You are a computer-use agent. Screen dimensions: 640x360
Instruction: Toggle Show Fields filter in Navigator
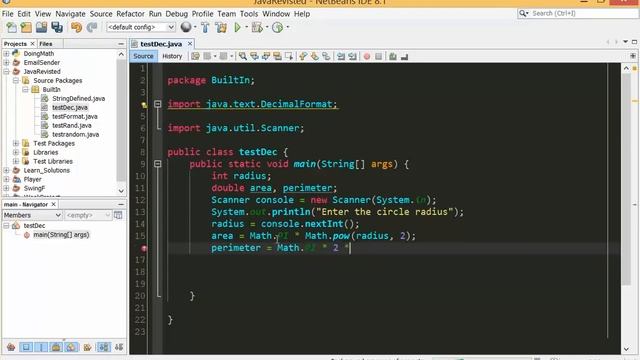pyautogui.click(x=26, y=347)
